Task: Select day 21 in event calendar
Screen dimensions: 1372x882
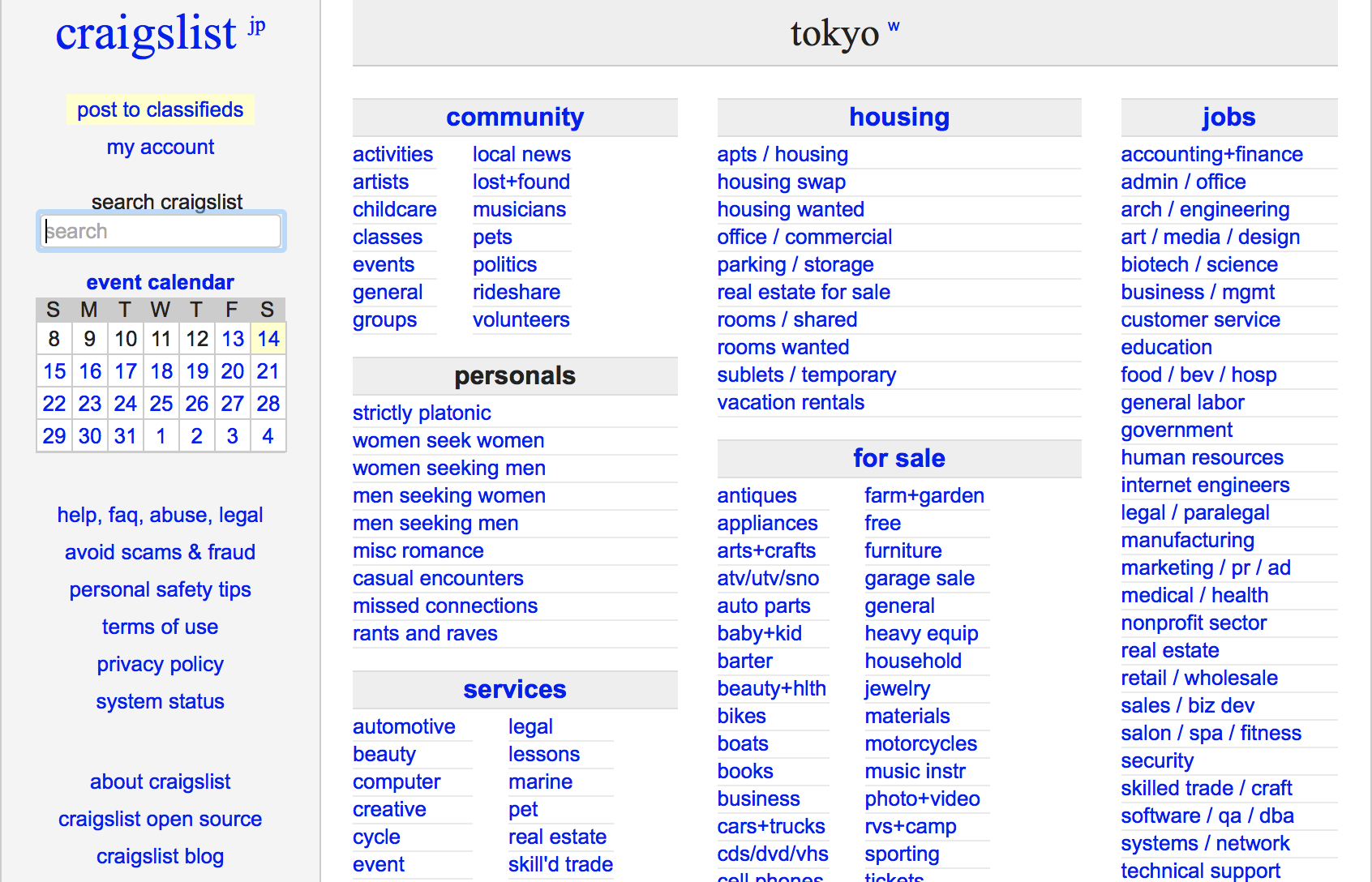Action: click(268, 371)
